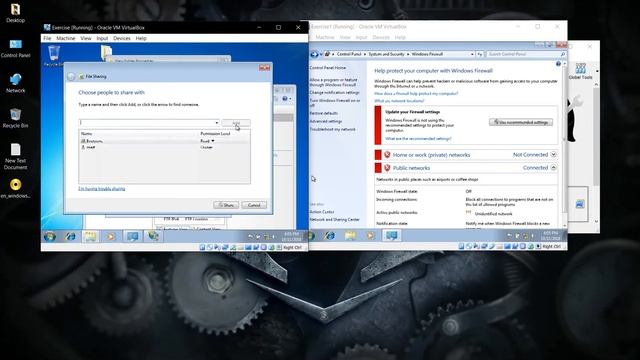640x360 pixels.
Task: Click the Share button
Action: (226, 205)
